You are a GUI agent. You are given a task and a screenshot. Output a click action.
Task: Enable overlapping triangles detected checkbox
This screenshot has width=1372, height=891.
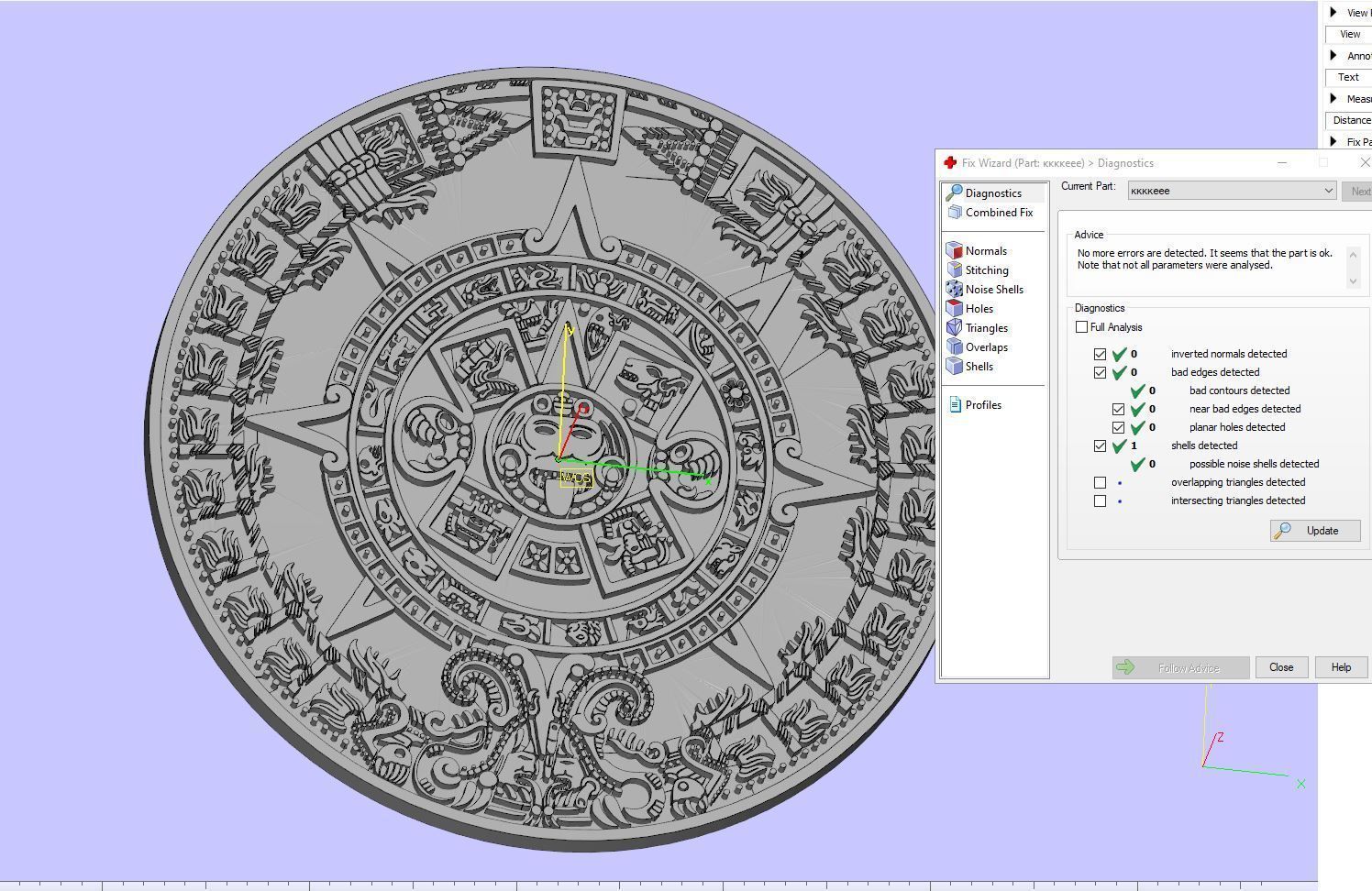click(x=1100, y=482)
